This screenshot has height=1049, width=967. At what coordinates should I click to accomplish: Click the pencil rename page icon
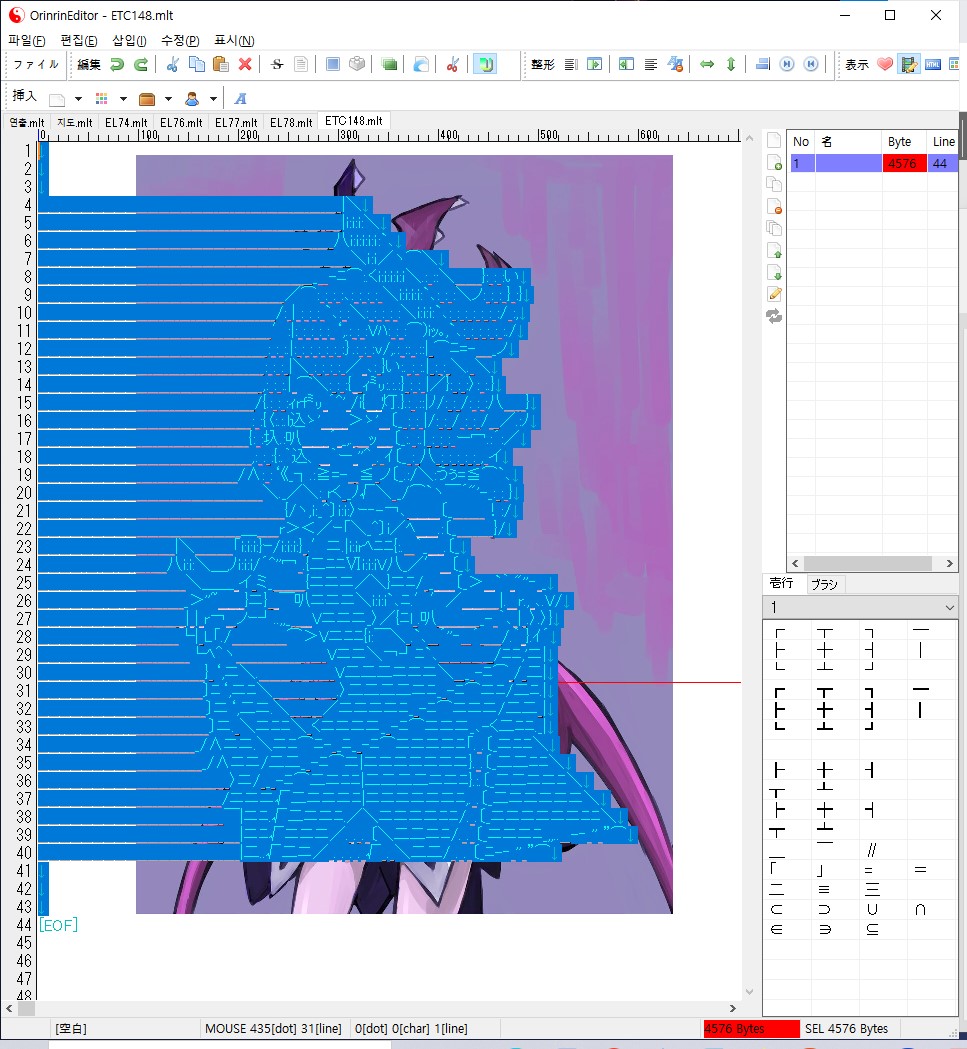pos(774,294)
